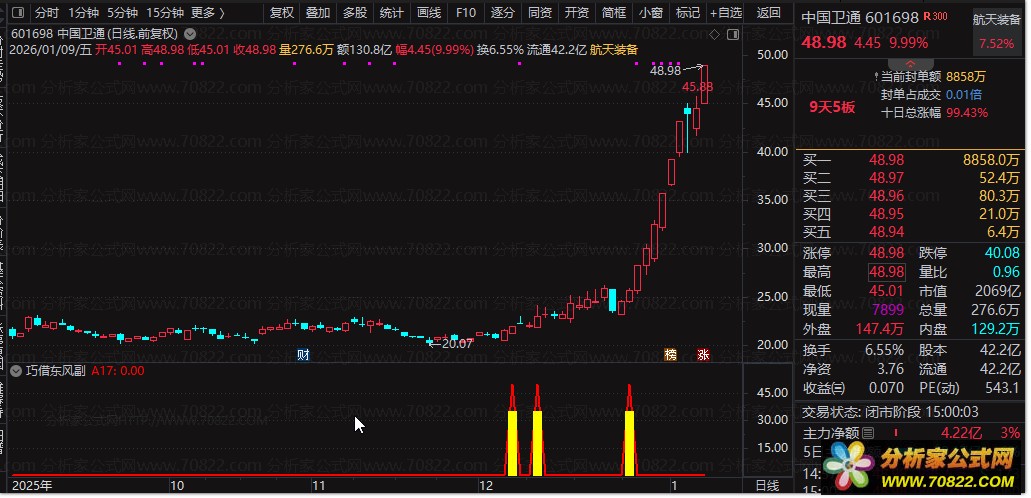Select the 买一 bid row at 48.98

tap(911, 160)
